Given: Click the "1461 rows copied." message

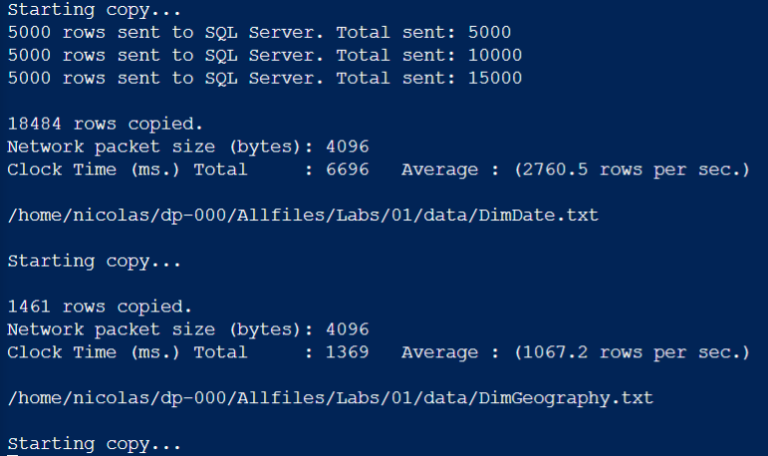Looking at the screenshot, I should [99, 306].
